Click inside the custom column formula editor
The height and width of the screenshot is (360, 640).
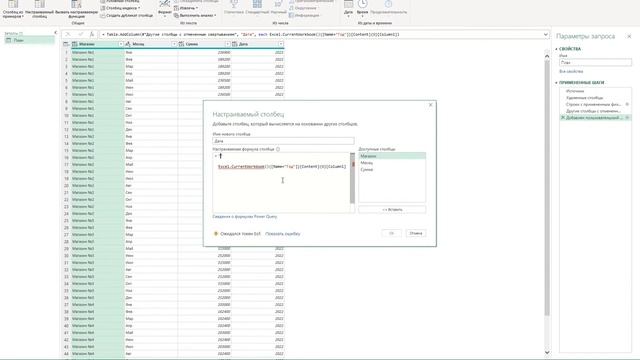tap(281, 182)
